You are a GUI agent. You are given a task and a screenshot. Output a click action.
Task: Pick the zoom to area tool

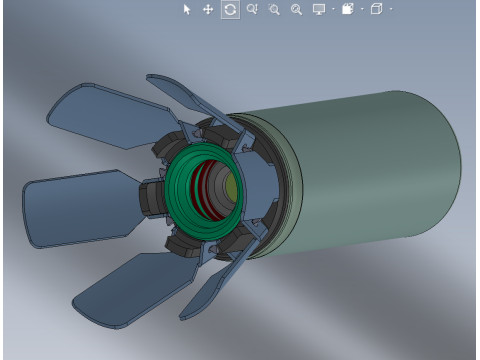(274, 10)
